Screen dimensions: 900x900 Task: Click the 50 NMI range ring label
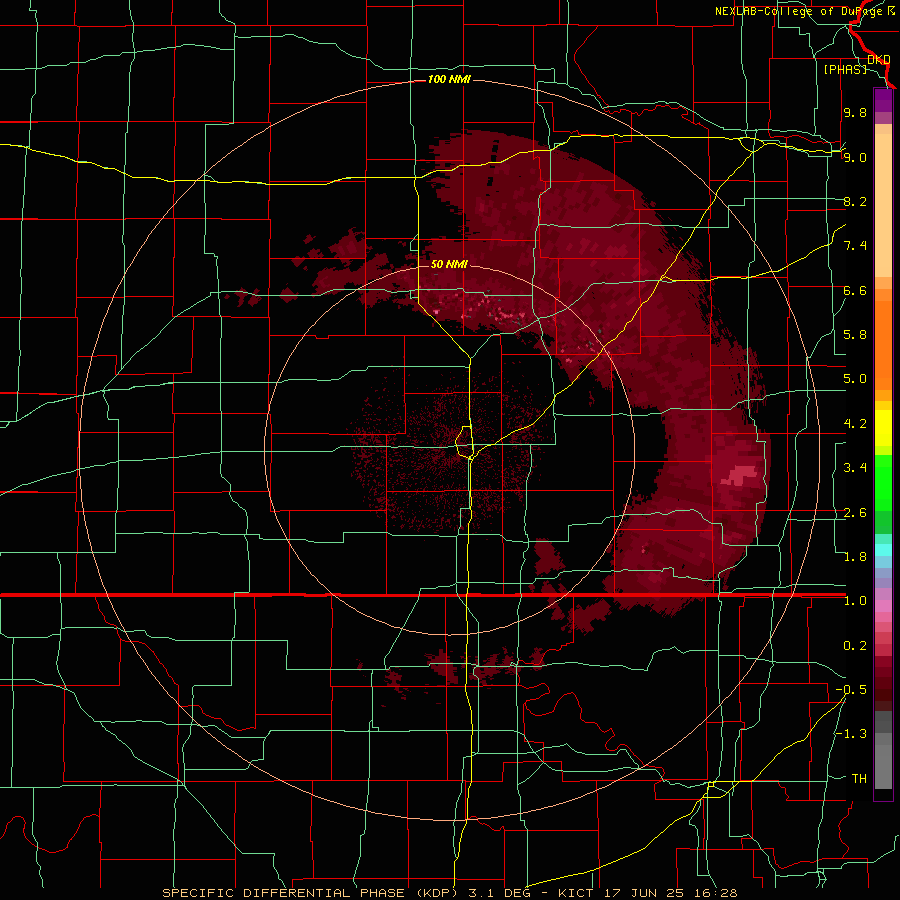pos(449,264)
